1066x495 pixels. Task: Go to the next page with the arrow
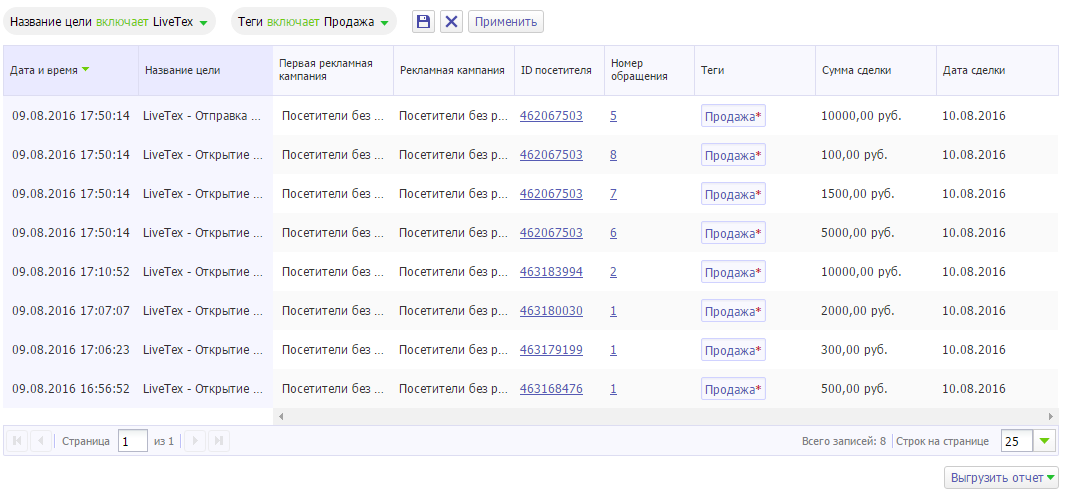tap(195, 441)
